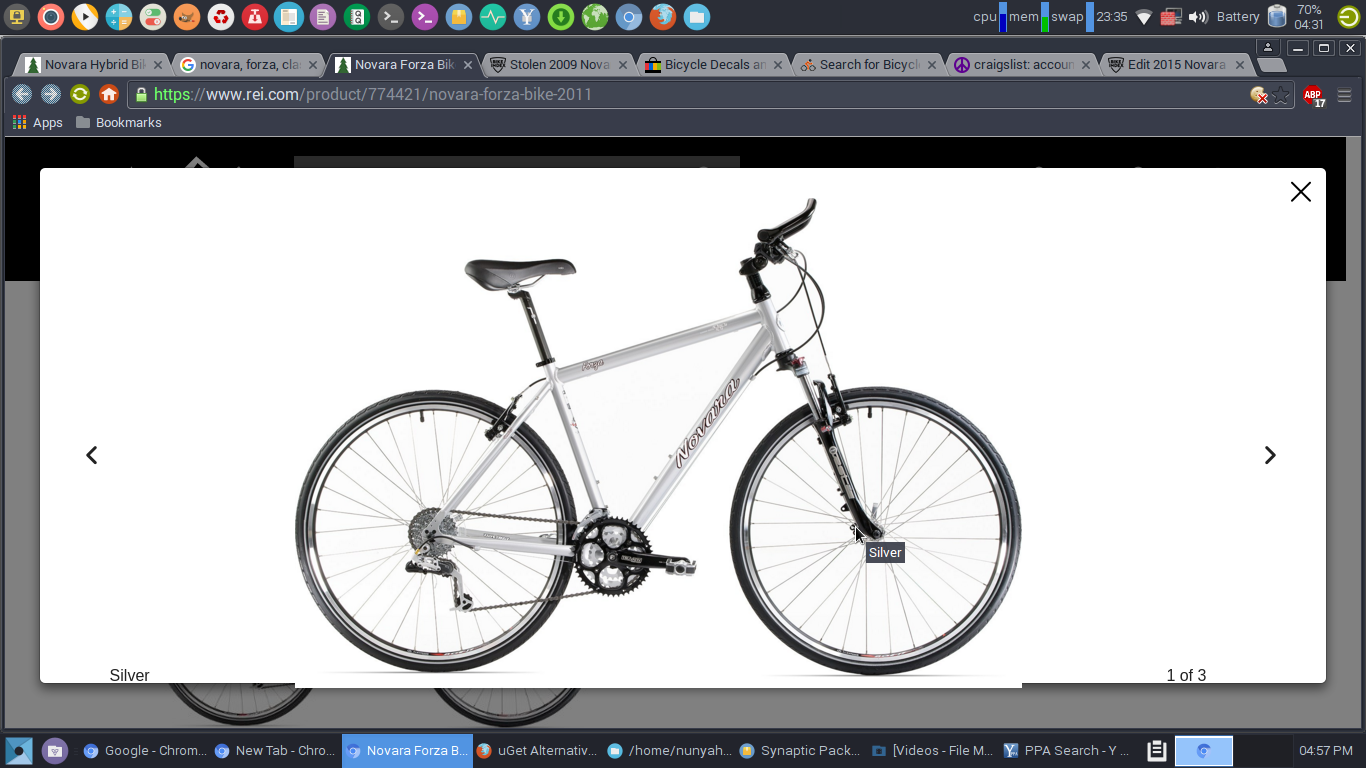Close the image lightbox with the X

tap(1300, 192)
